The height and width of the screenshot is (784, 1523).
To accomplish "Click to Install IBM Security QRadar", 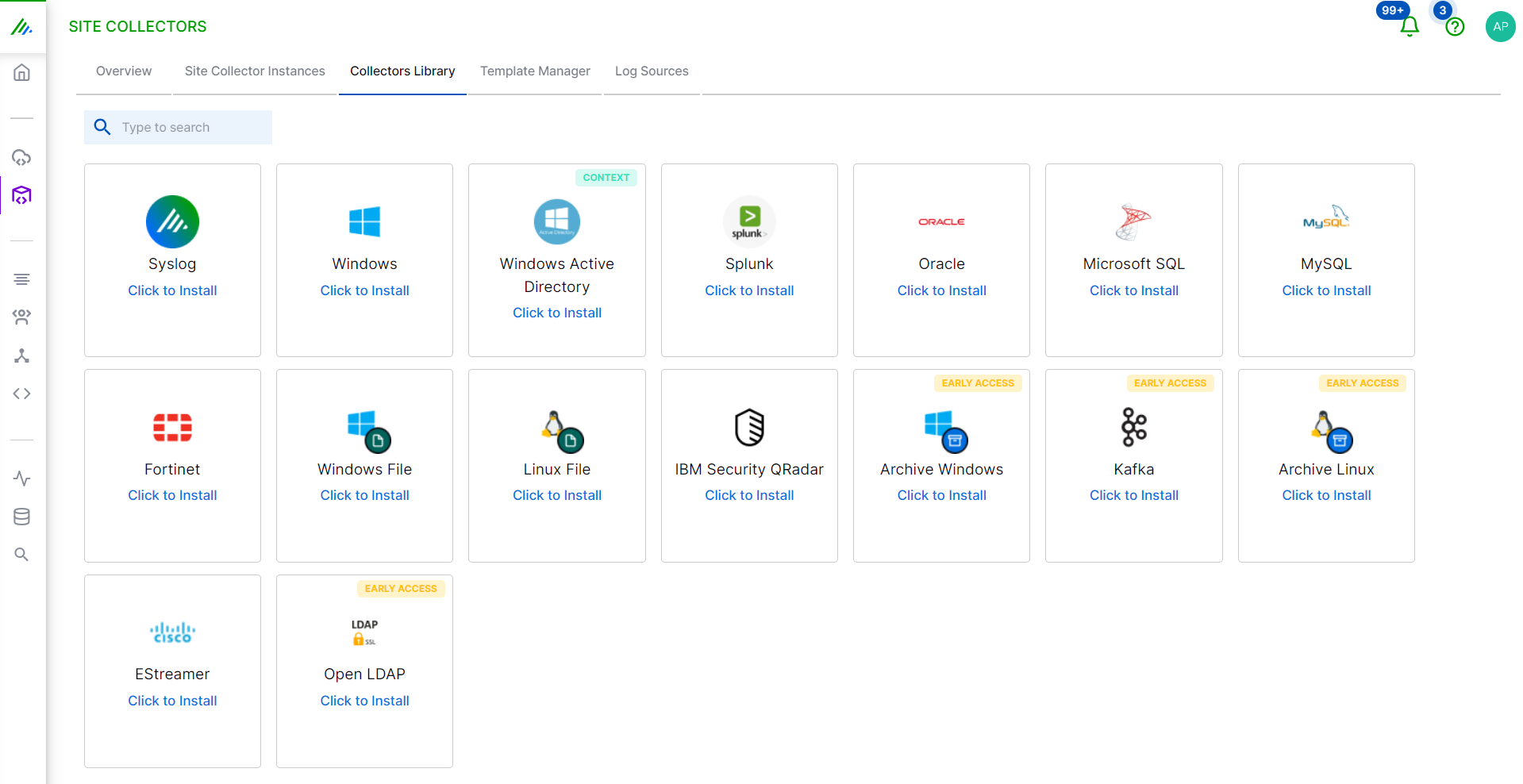I will (749, 495).
